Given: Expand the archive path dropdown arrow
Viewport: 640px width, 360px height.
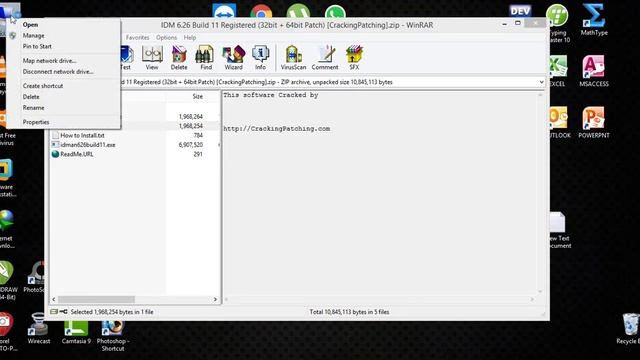Looking at the screenshot, I should click(x=541, y=82).
